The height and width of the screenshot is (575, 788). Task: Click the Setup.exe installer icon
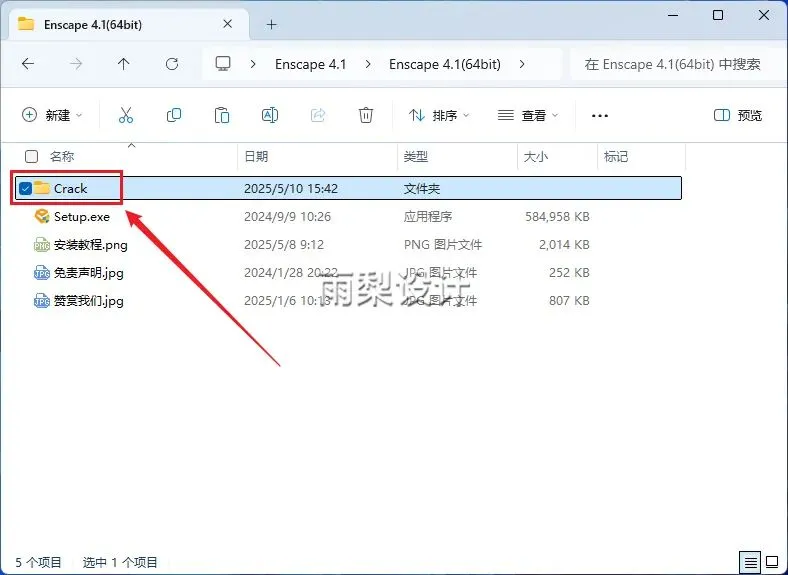[42, 217]
